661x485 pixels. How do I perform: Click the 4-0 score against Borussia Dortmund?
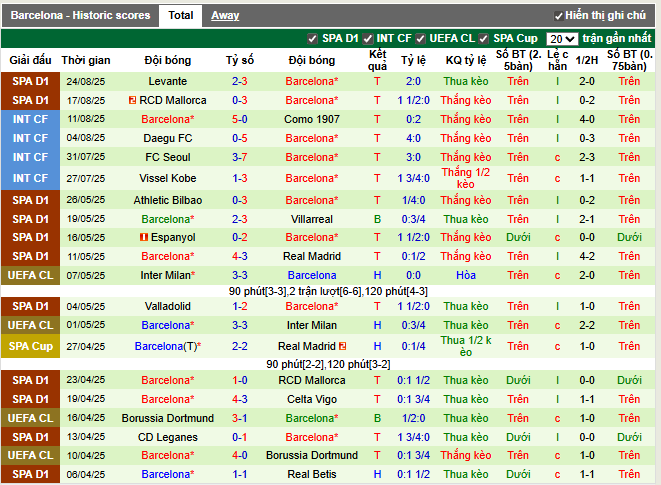click(x=239, y=455)
